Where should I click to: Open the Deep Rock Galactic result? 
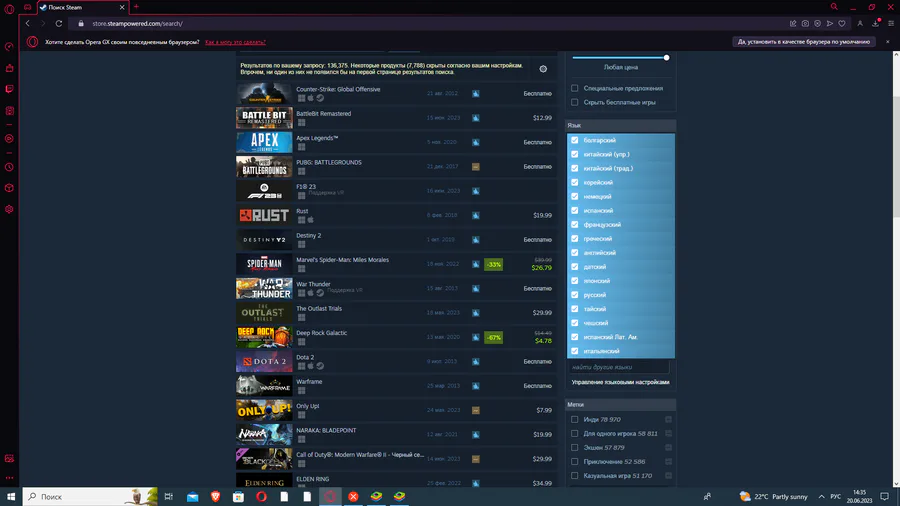point(396,337)
